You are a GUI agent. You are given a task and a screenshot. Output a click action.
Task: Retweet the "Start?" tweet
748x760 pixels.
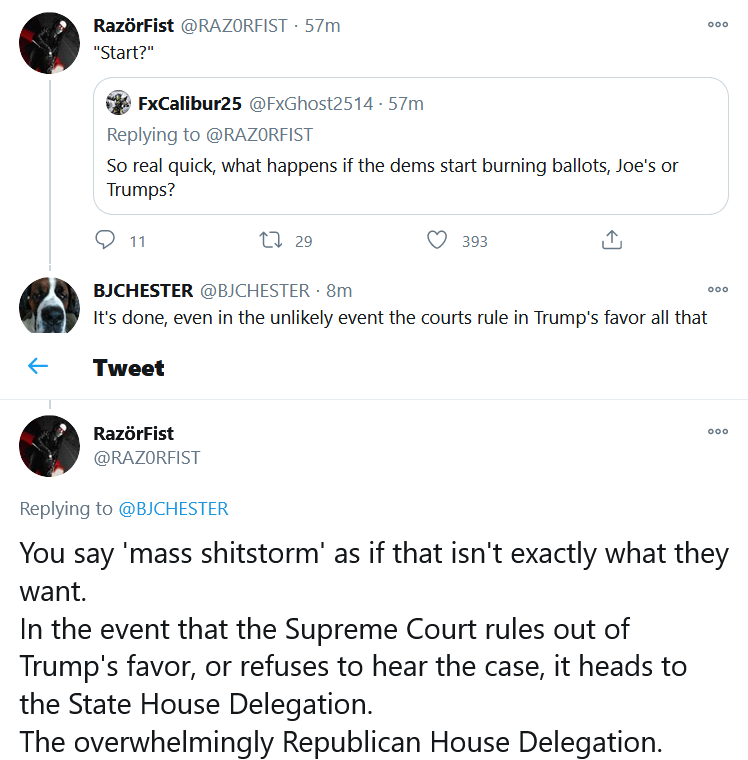click(271, 240)
